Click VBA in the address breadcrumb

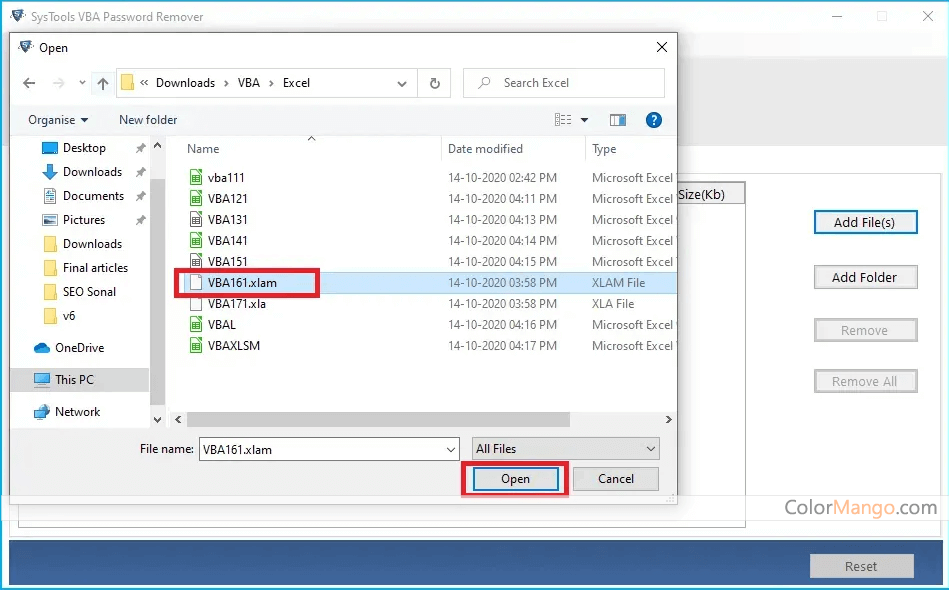pos(249,83)
